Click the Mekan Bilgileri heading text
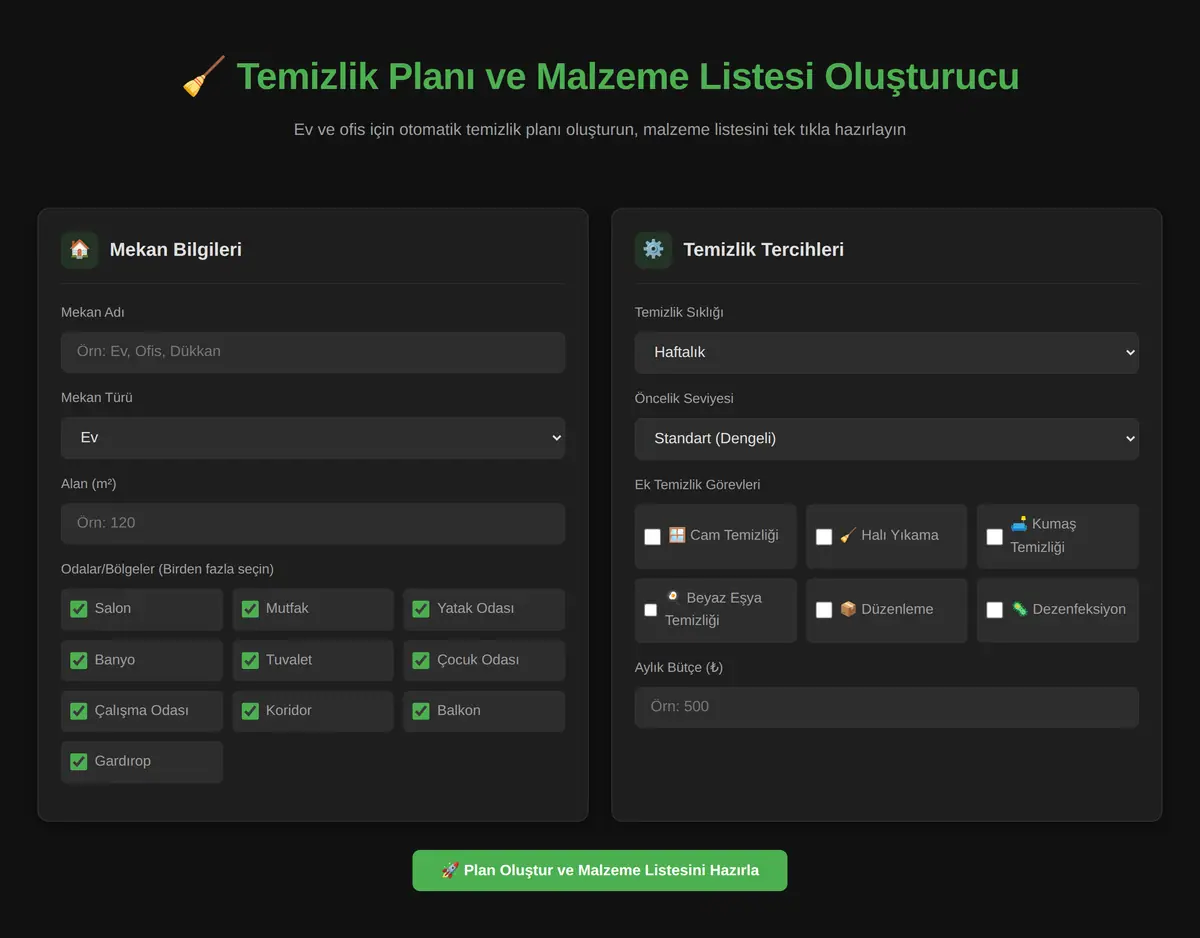The height and width of the screenshot is (938, 1200). point(176,250)
